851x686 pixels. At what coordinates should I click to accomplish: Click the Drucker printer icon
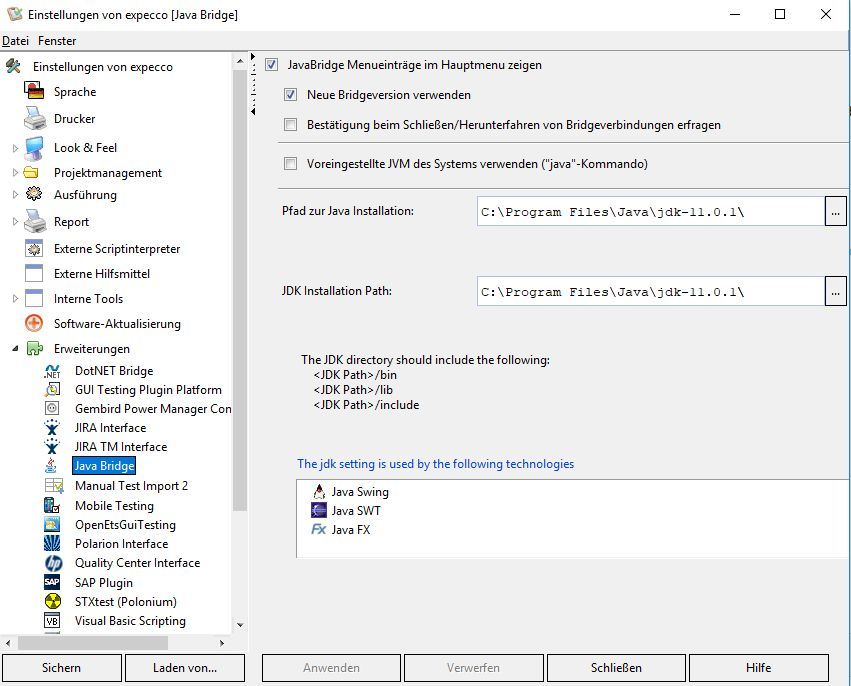[x=35, y=119]
